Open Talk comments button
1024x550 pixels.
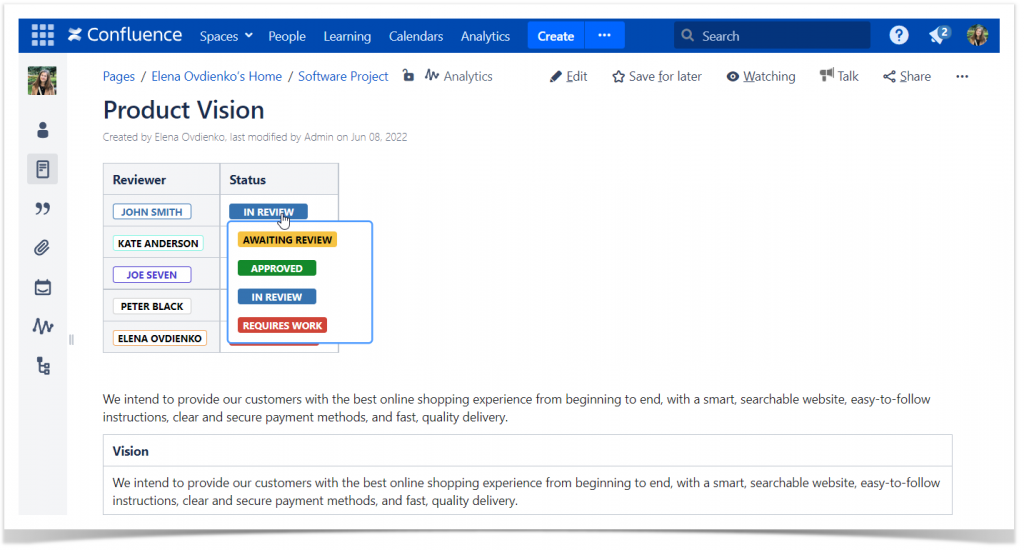839,76
